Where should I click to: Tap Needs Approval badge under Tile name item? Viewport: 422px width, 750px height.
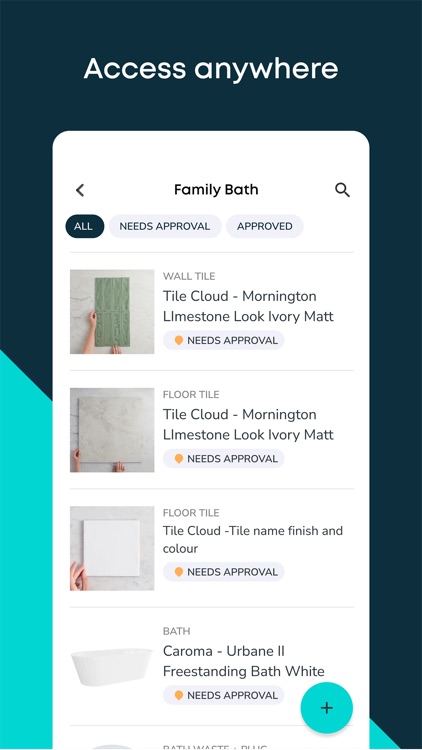(223, 572)
